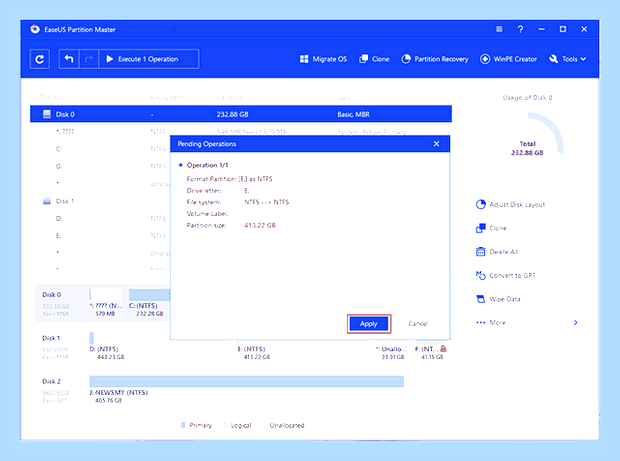Click Adjust Disk Layout in the side panel

(510, 204)
